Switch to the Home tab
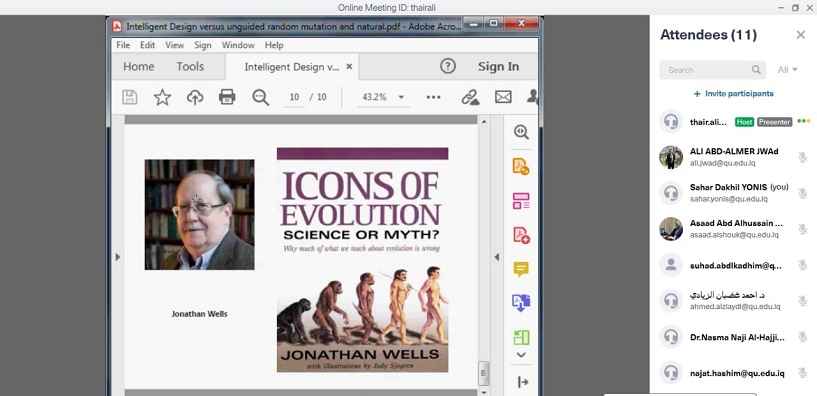 pyautogui.click(x=139, y=67)
